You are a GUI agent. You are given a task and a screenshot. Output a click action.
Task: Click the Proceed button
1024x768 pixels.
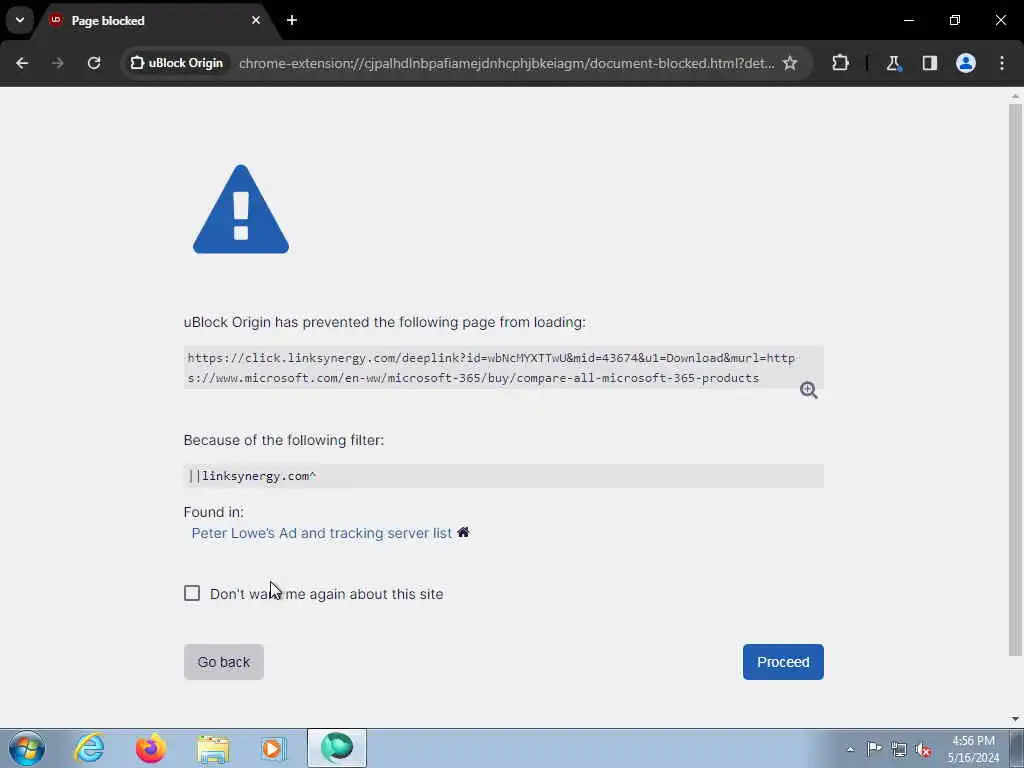[783, 662]
